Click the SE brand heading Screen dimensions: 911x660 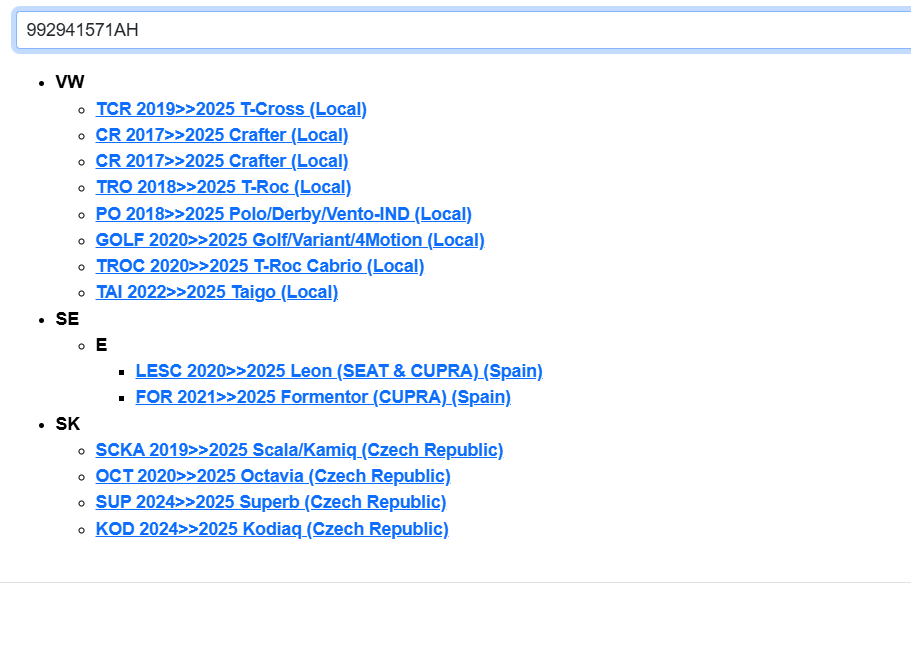pos(67,319)
